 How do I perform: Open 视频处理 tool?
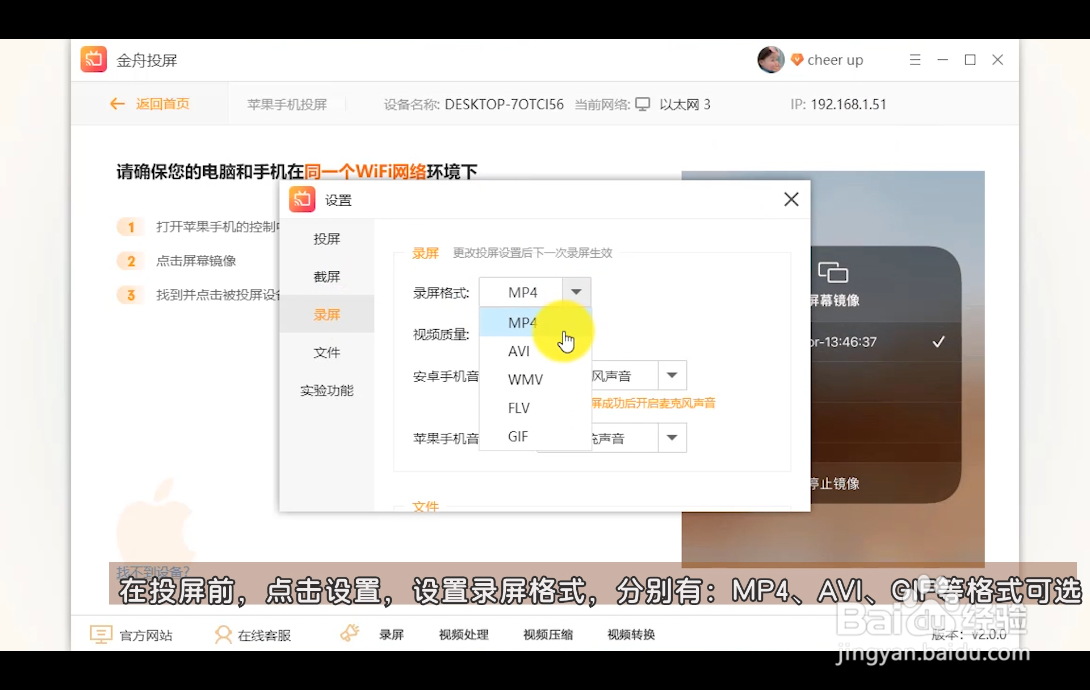[x=464, y=634]
